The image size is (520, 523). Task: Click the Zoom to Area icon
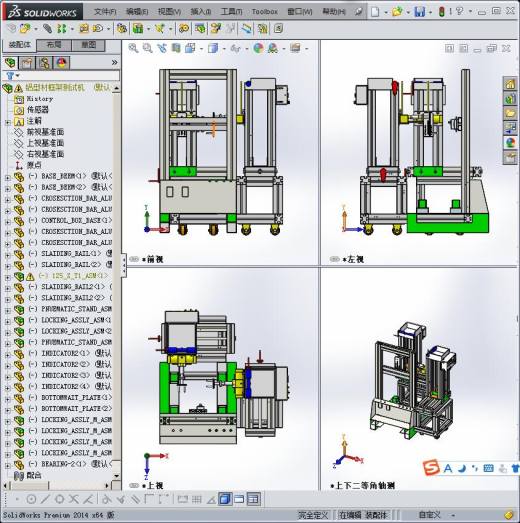147,48
